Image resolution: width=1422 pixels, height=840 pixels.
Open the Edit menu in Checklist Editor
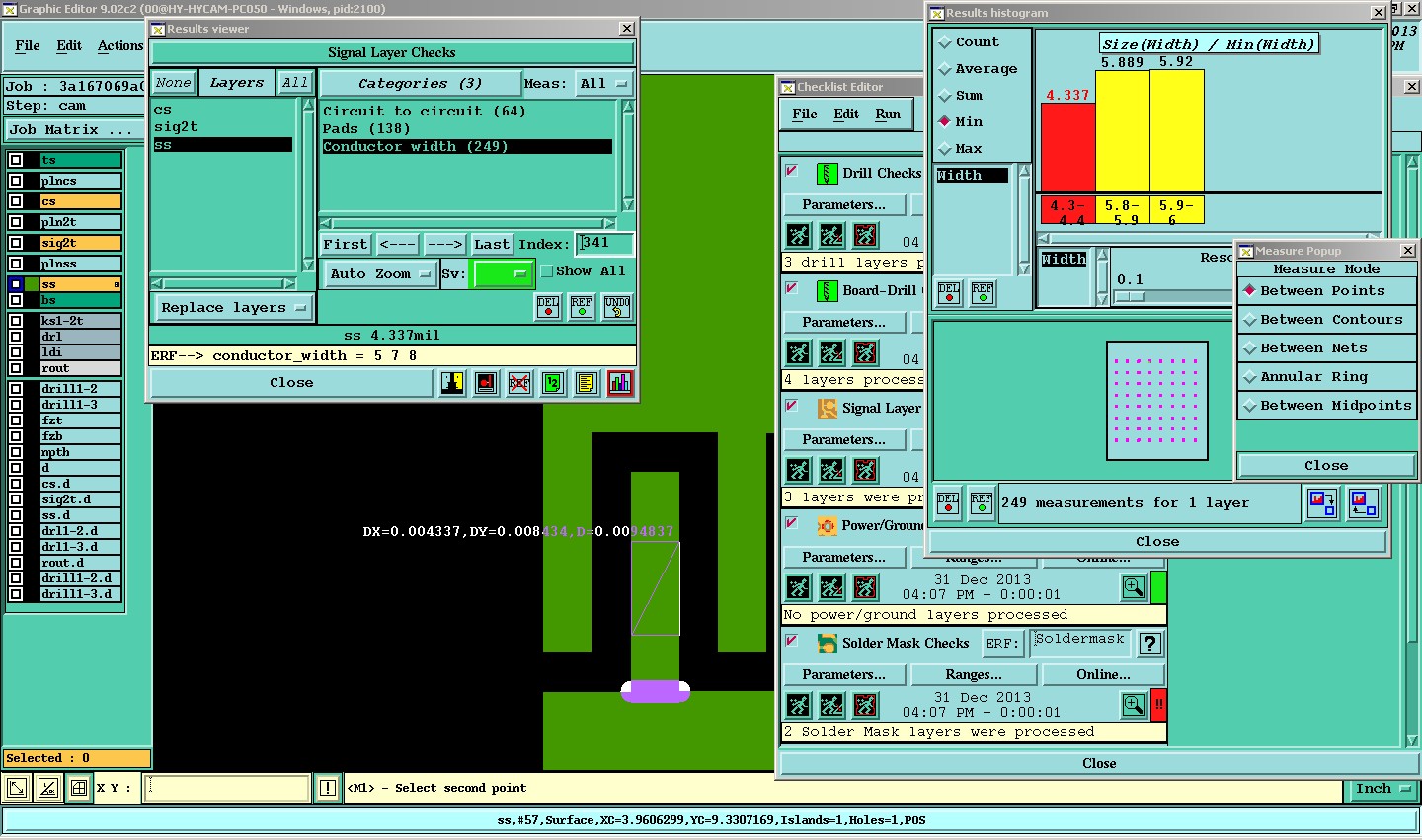click(846, 115)
